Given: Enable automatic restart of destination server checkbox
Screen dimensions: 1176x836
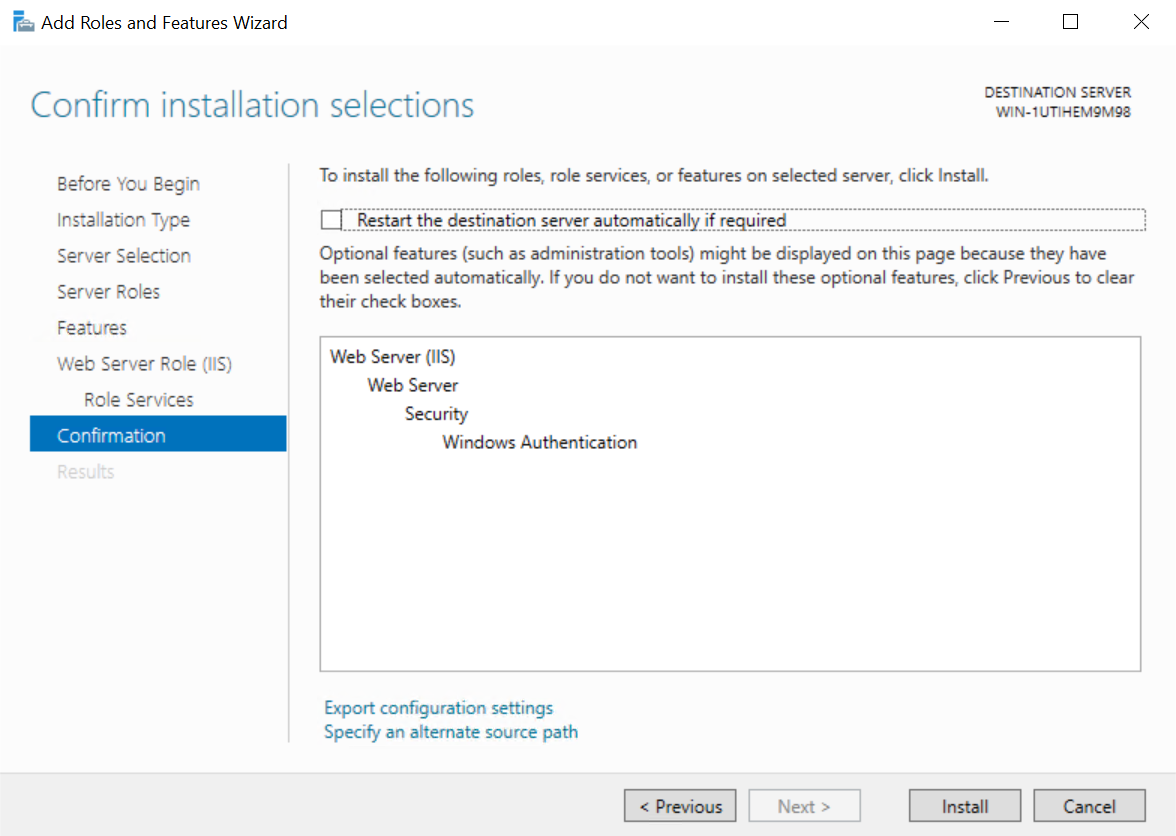Looking at the screenshot, I should pyautogui.click(x=331, y=220).
